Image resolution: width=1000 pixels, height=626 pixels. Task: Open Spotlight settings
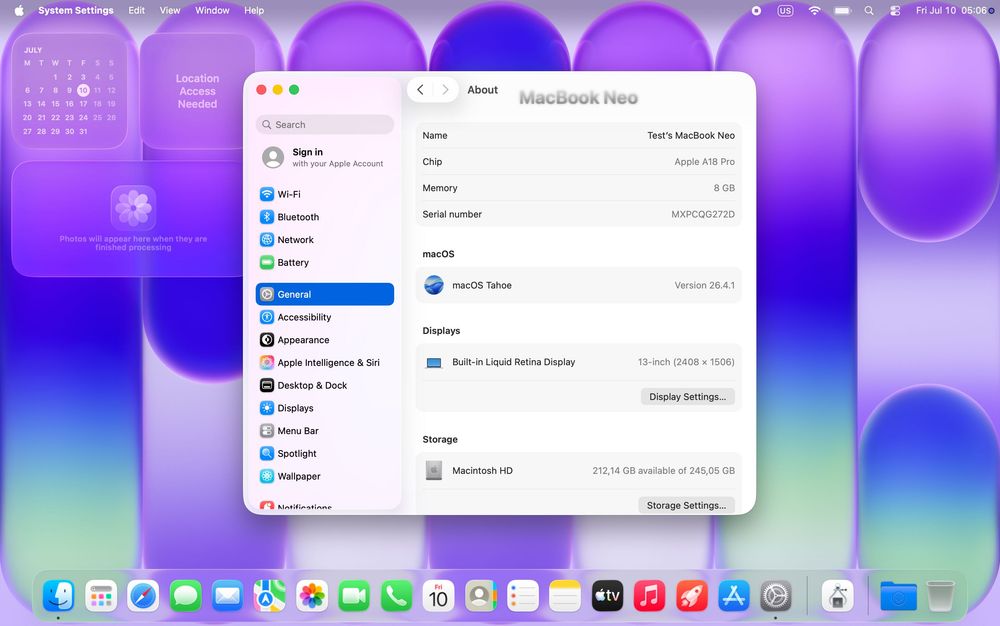325,454
